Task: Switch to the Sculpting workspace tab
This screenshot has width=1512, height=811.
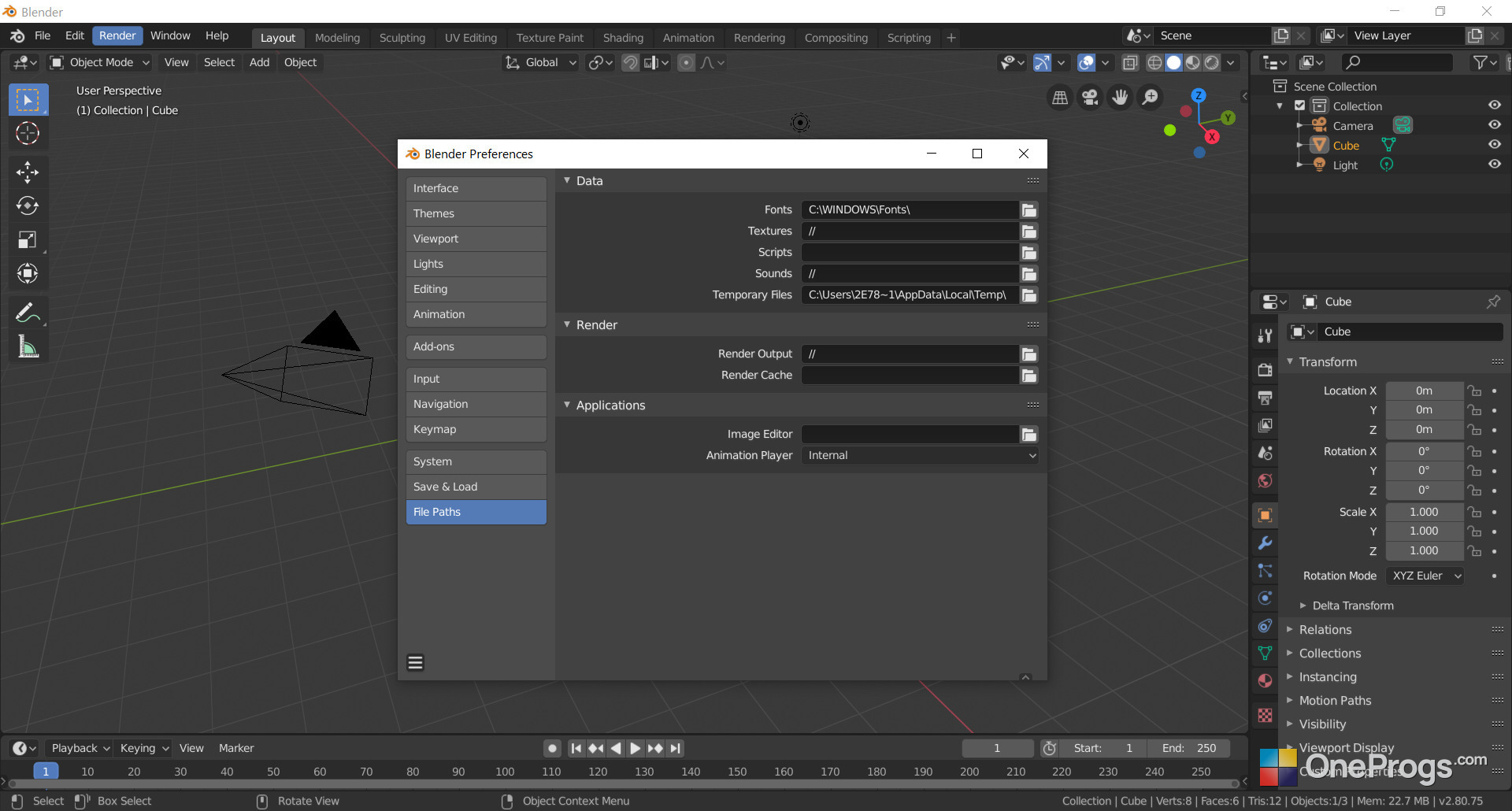Action: tap(402, 38)
